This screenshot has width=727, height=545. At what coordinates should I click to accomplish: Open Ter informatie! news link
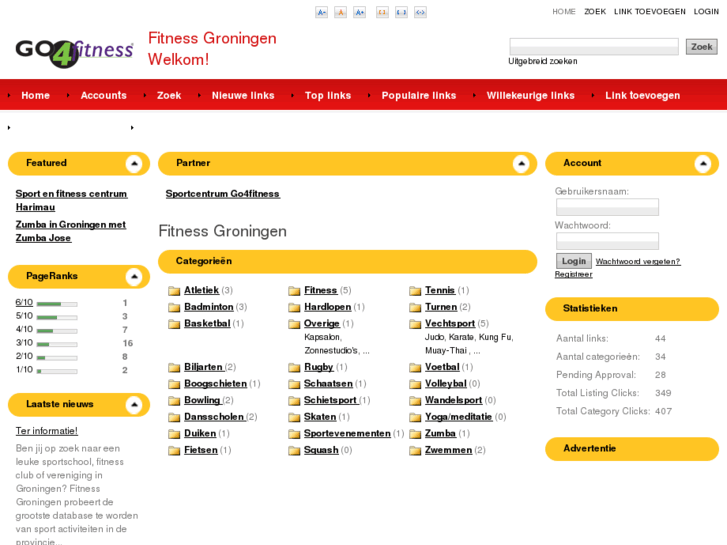[x=47, y=431]
